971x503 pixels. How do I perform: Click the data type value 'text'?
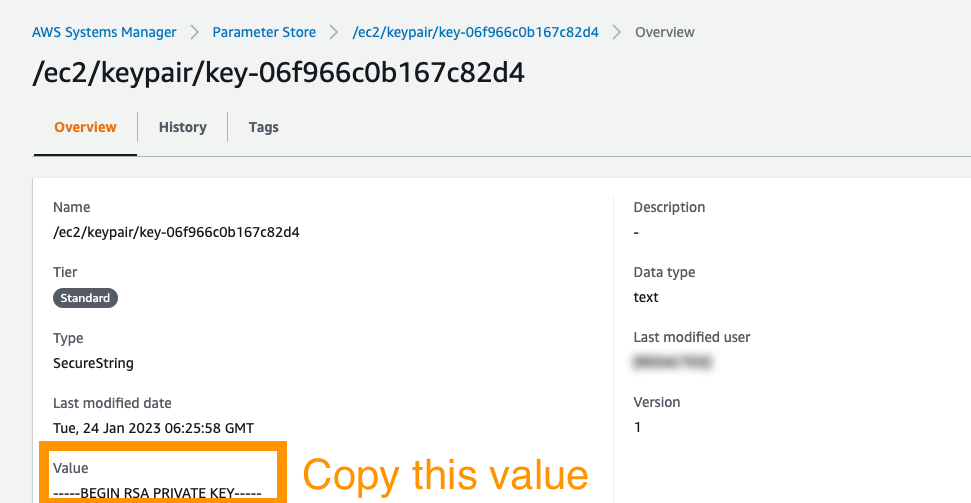[646, 297]
